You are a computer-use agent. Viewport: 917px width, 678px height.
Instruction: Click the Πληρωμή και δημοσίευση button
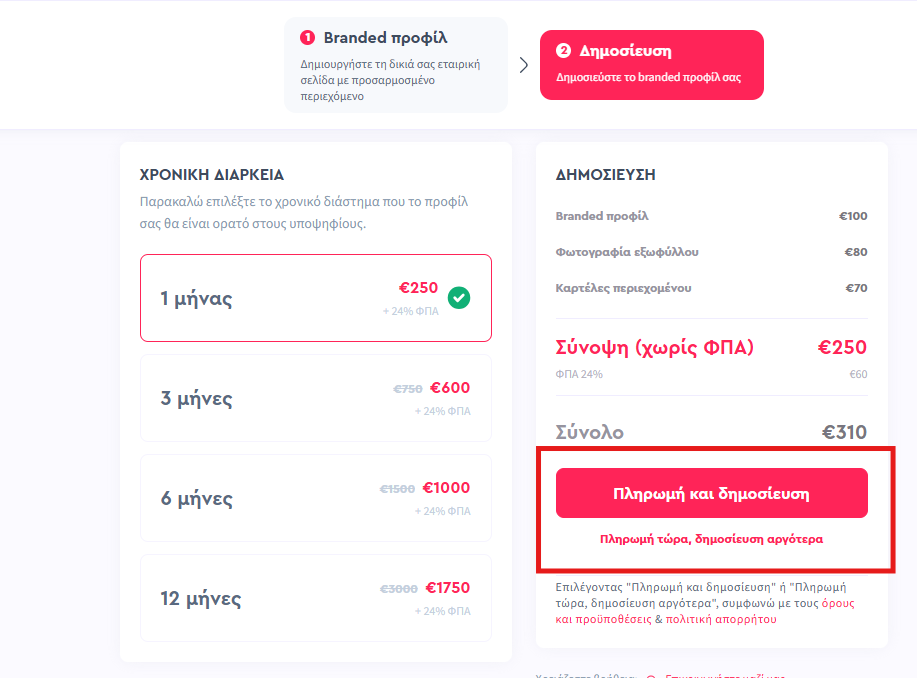(x=711, y=493)
